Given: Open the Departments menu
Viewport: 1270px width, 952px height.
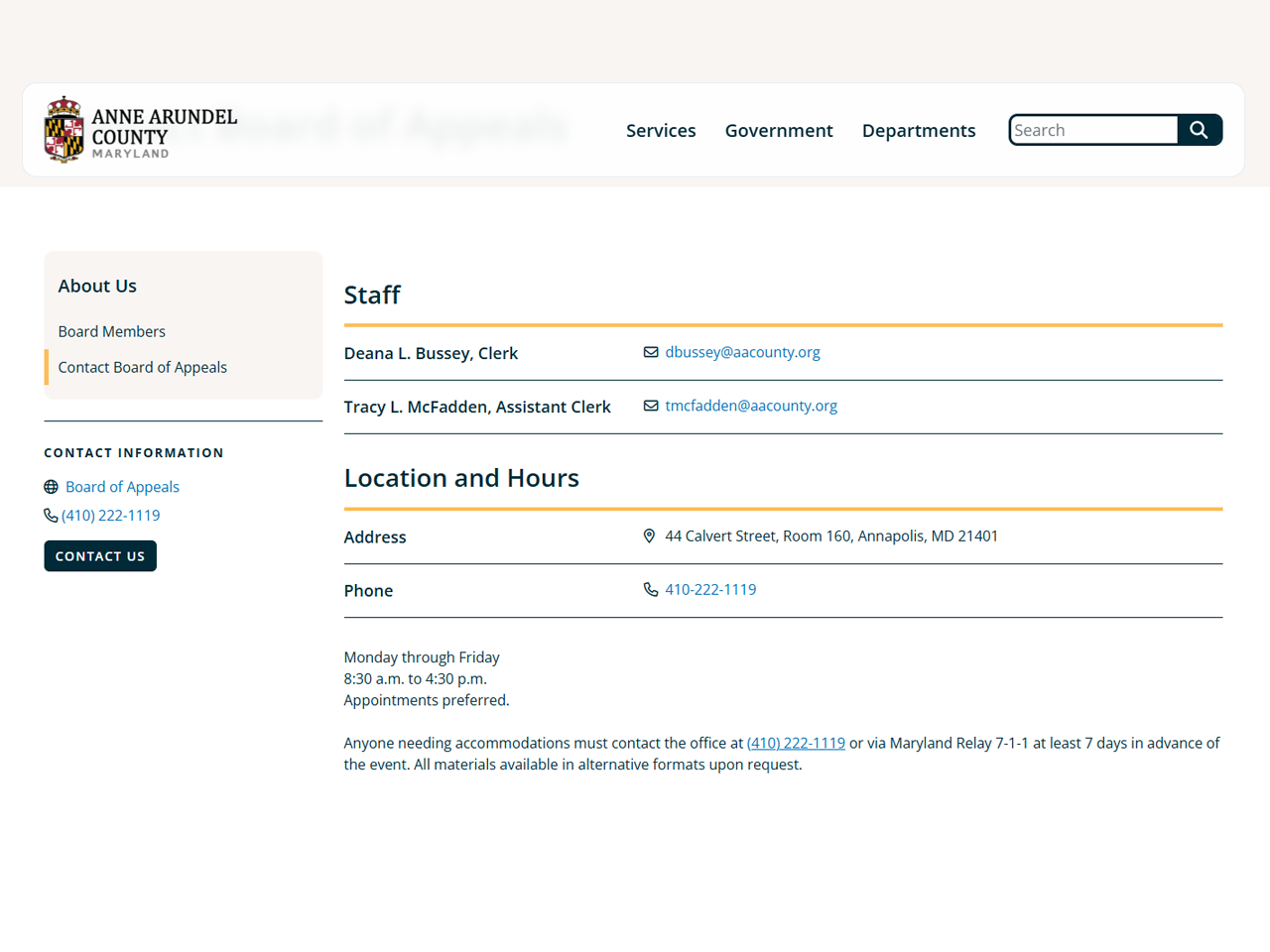Looking at the screenshot, I should pyautogui.click(x=918, y=130).
